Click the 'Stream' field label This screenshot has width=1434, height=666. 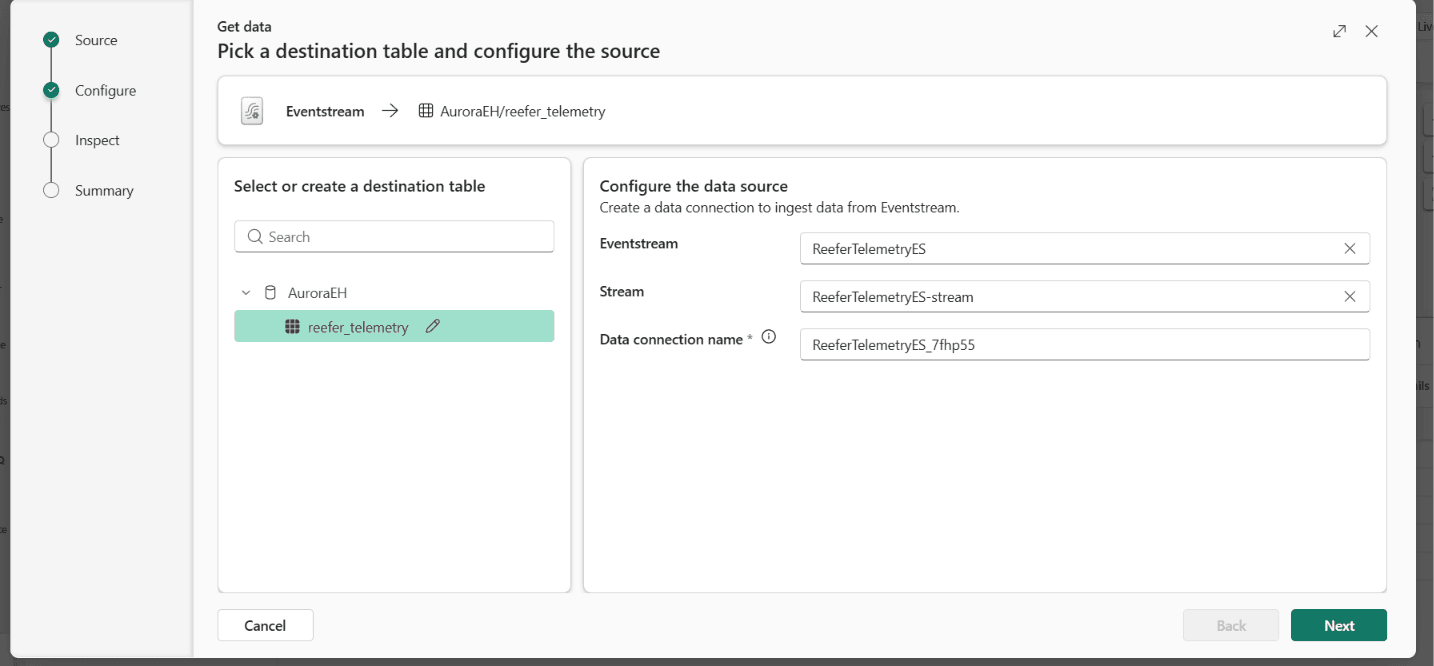621,291
